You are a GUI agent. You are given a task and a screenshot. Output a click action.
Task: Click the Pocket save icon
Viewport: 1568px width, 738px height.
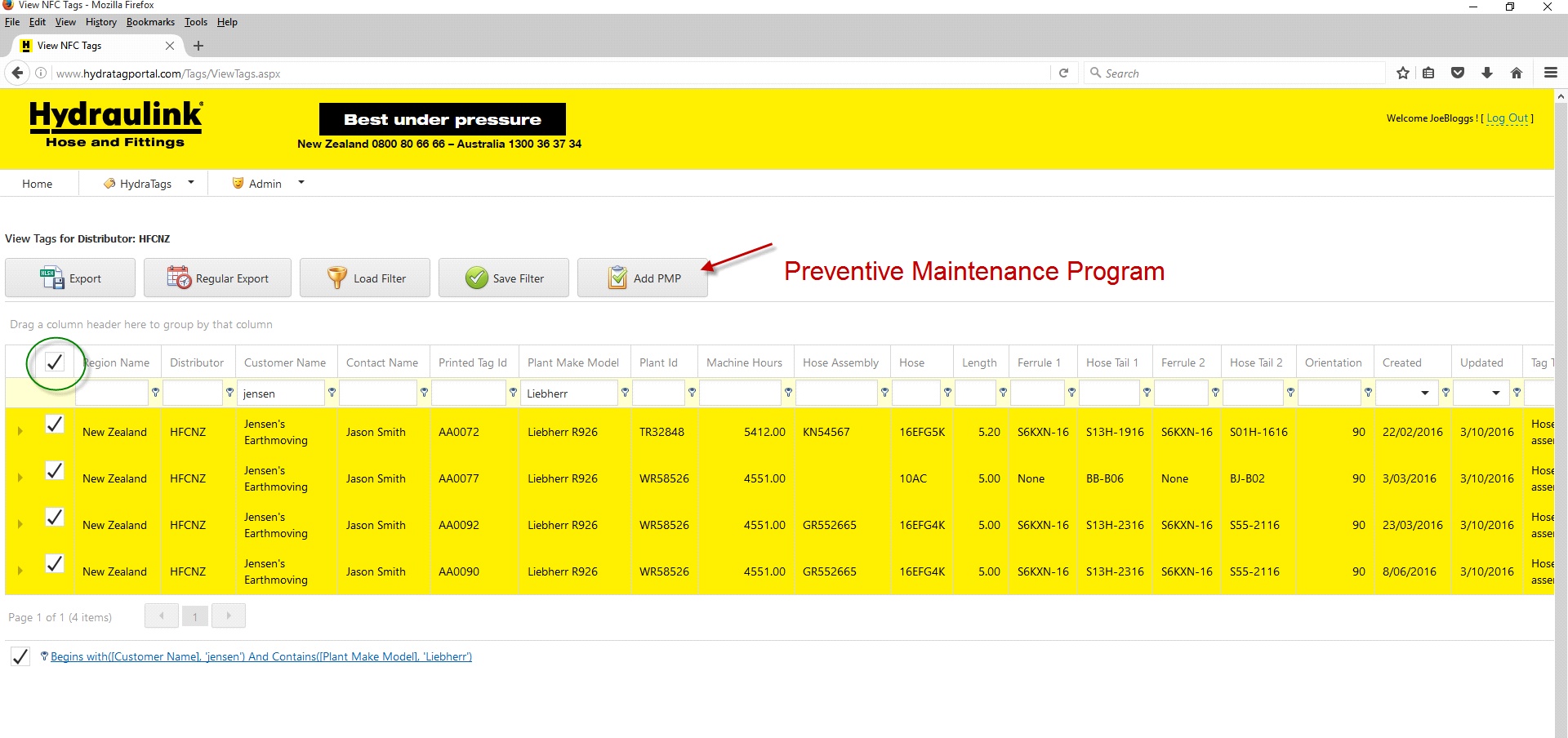(x=1458, y=73)
